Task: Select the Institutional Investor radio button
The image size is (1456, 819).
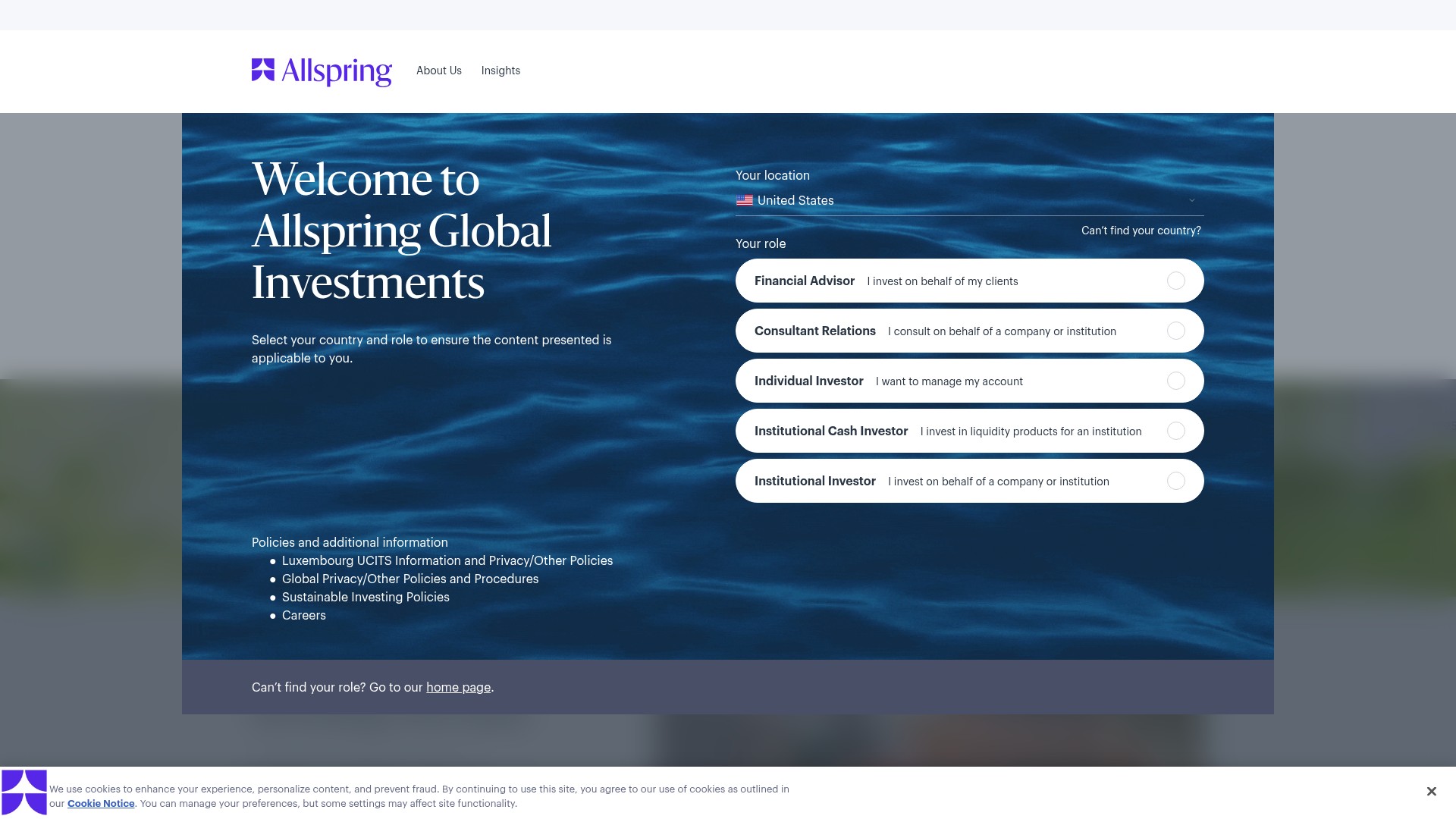Action: tap(1176, 482)
